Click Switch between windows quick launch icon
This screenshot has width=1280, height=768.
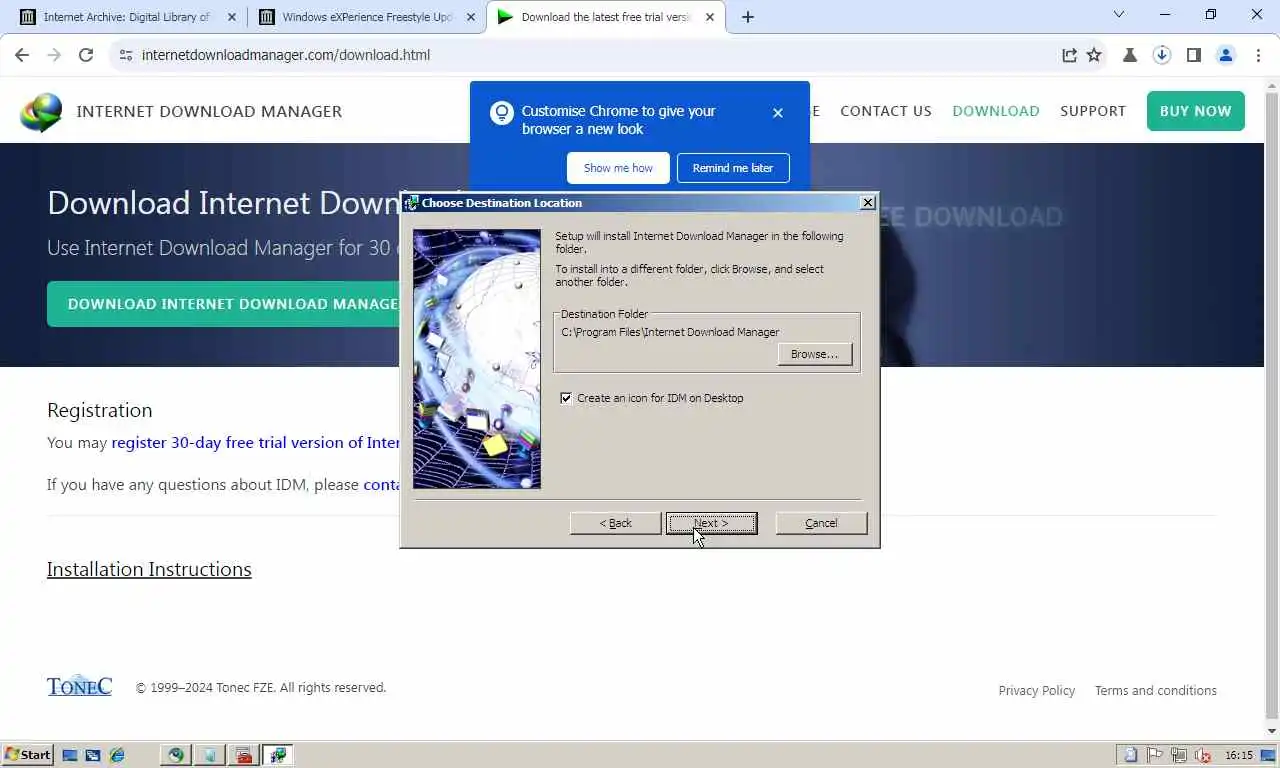point(93,755)
